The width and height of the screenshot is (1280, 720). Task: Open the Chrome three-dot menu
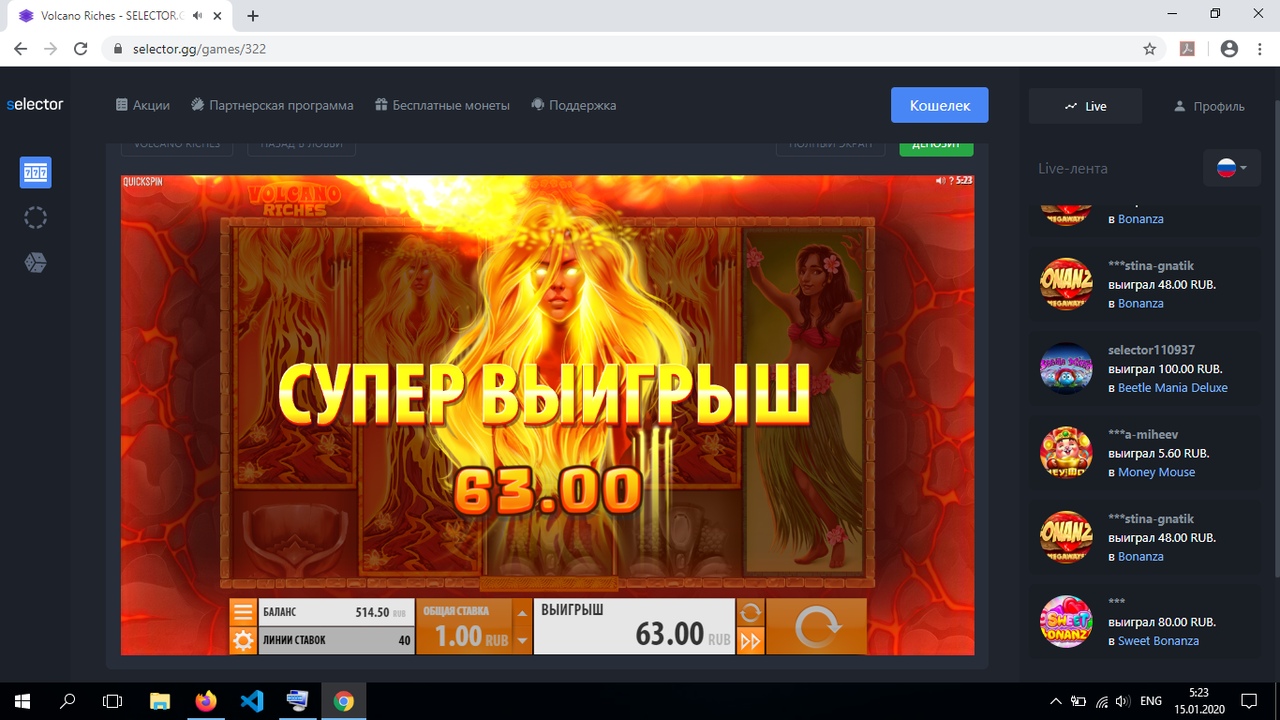click(1259, 49)
